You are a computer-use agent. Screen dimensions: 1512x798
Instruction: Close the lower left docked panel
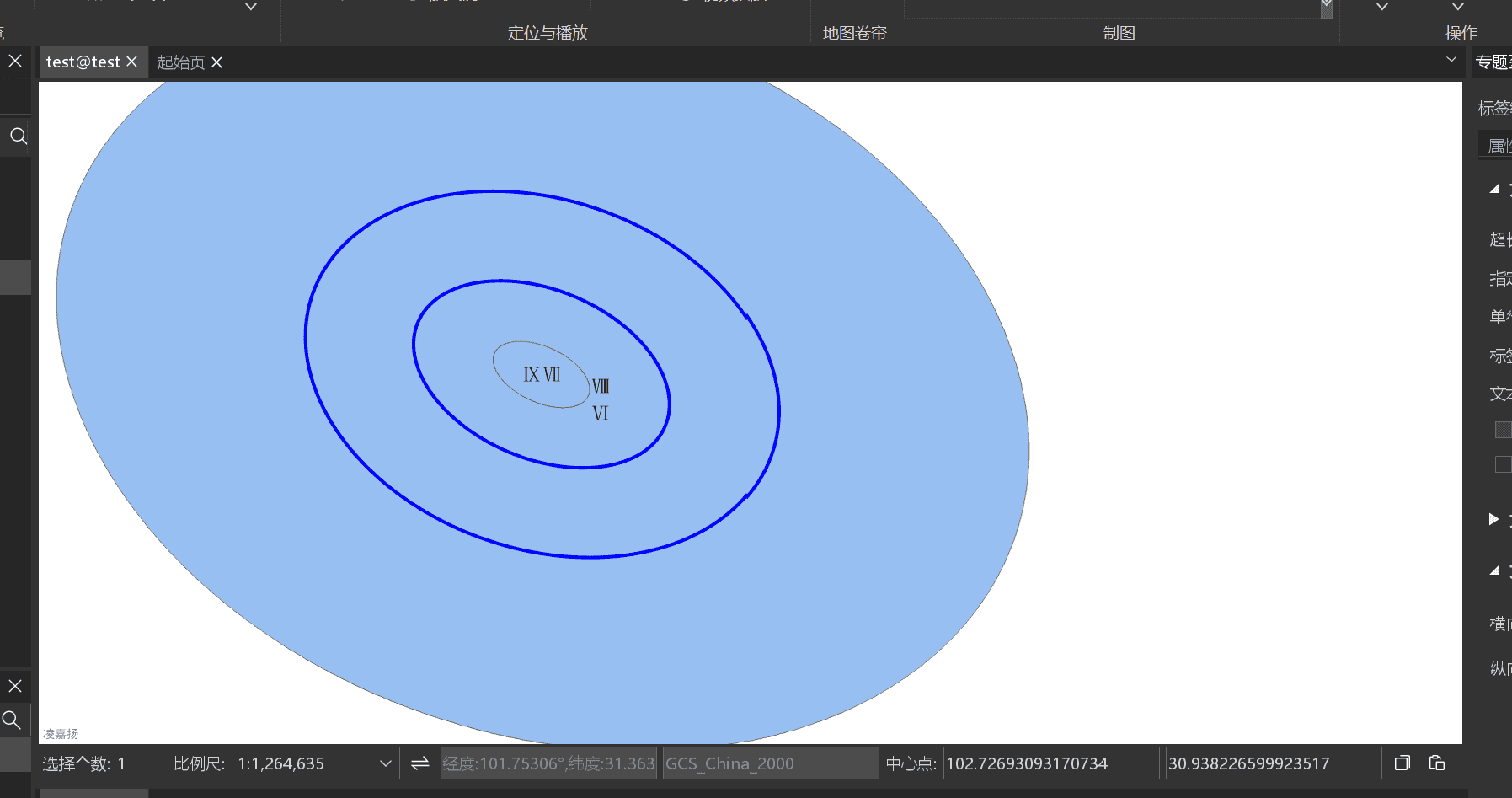pos(15,686)
